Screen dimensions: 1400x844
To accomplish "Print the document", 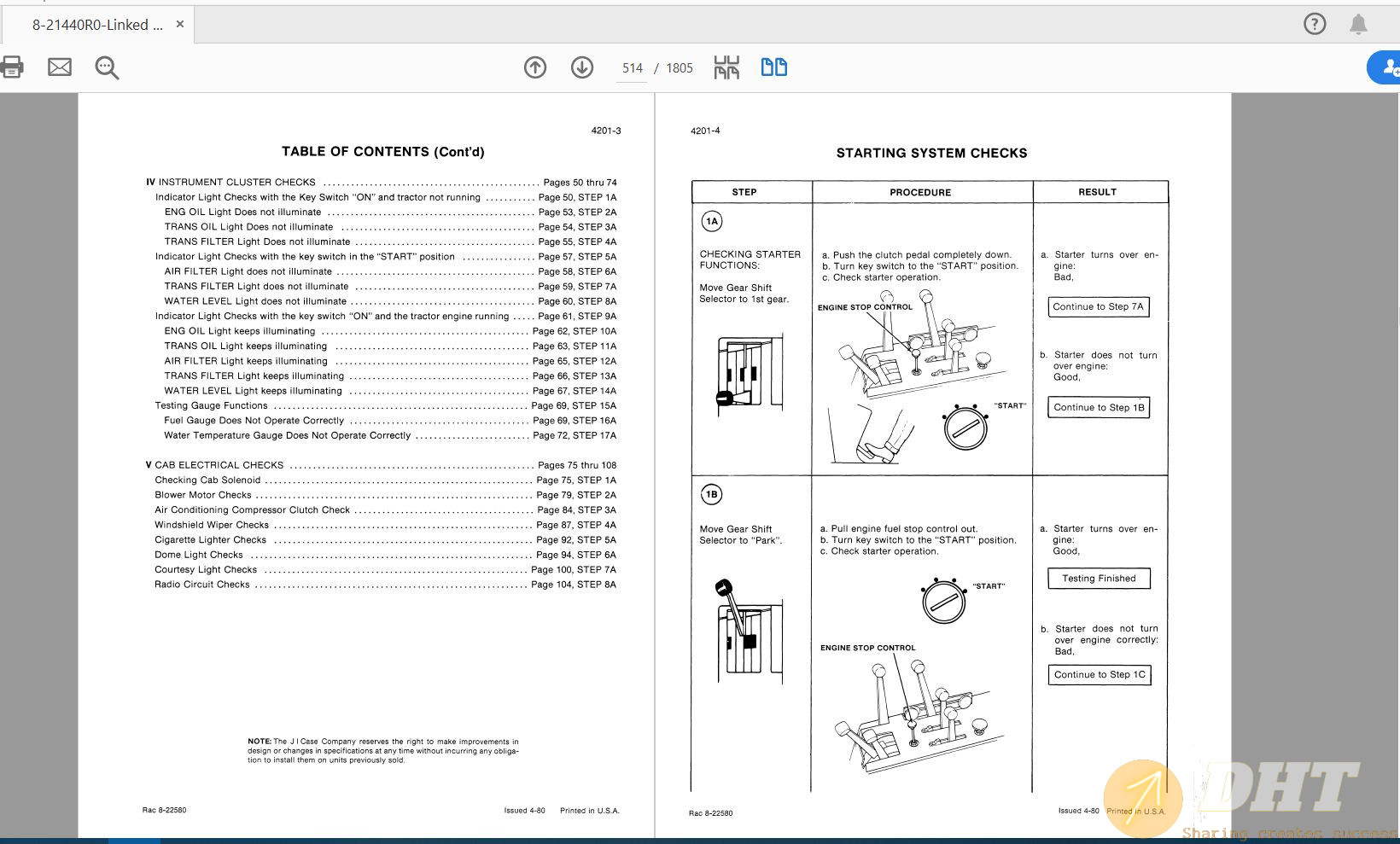I will pos(12,67).
